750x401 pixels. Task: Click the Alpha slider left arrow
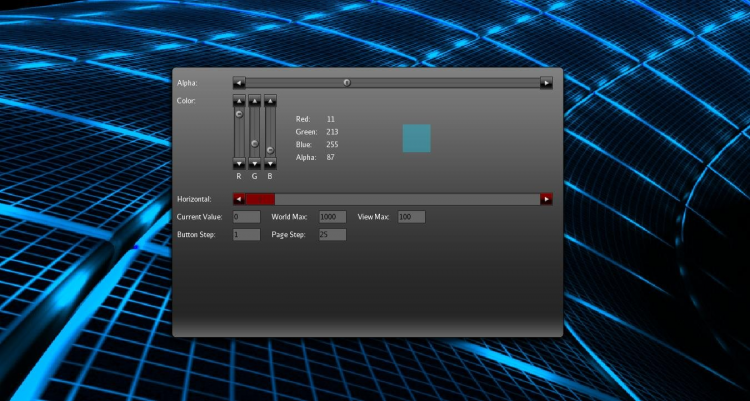click(239, 83)
